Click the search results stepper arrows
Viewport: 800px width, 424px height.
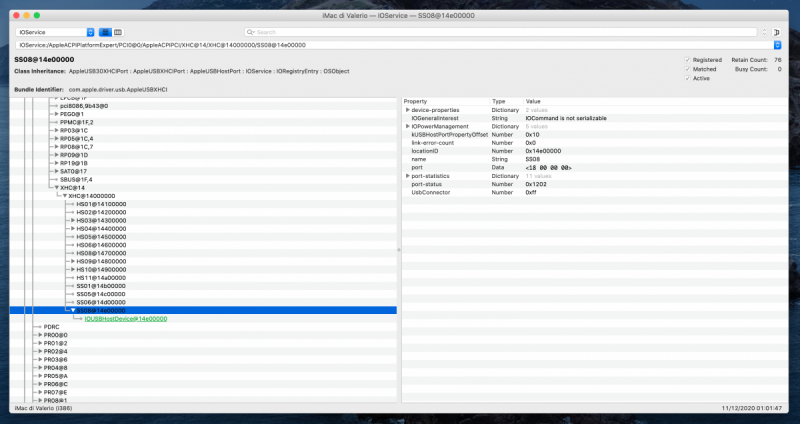[764, 32]
